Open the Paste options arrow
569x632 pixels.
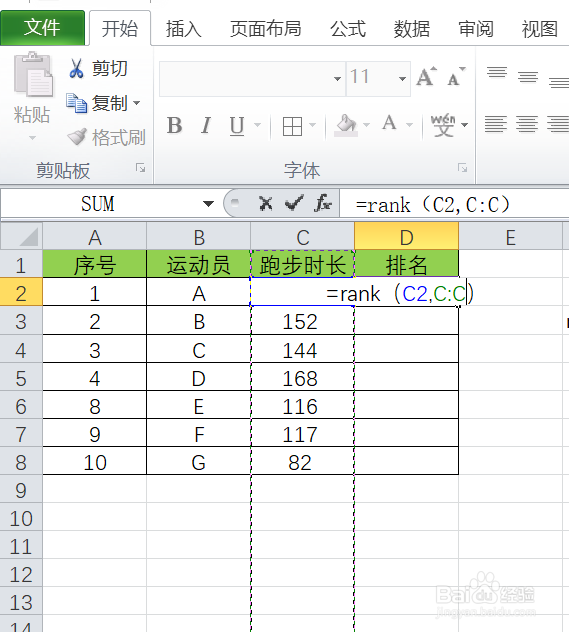point(32,138)
